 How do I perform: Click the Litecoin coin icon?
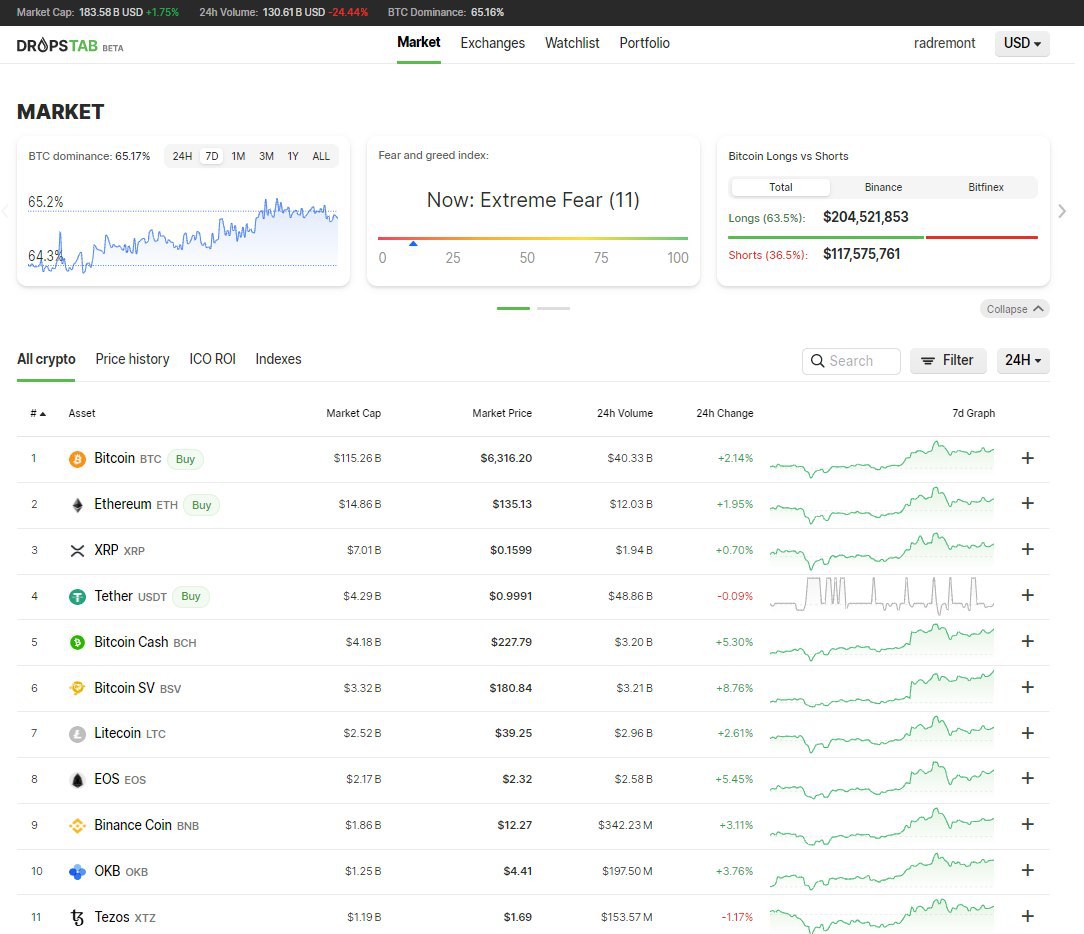click(x=77, y=734)
